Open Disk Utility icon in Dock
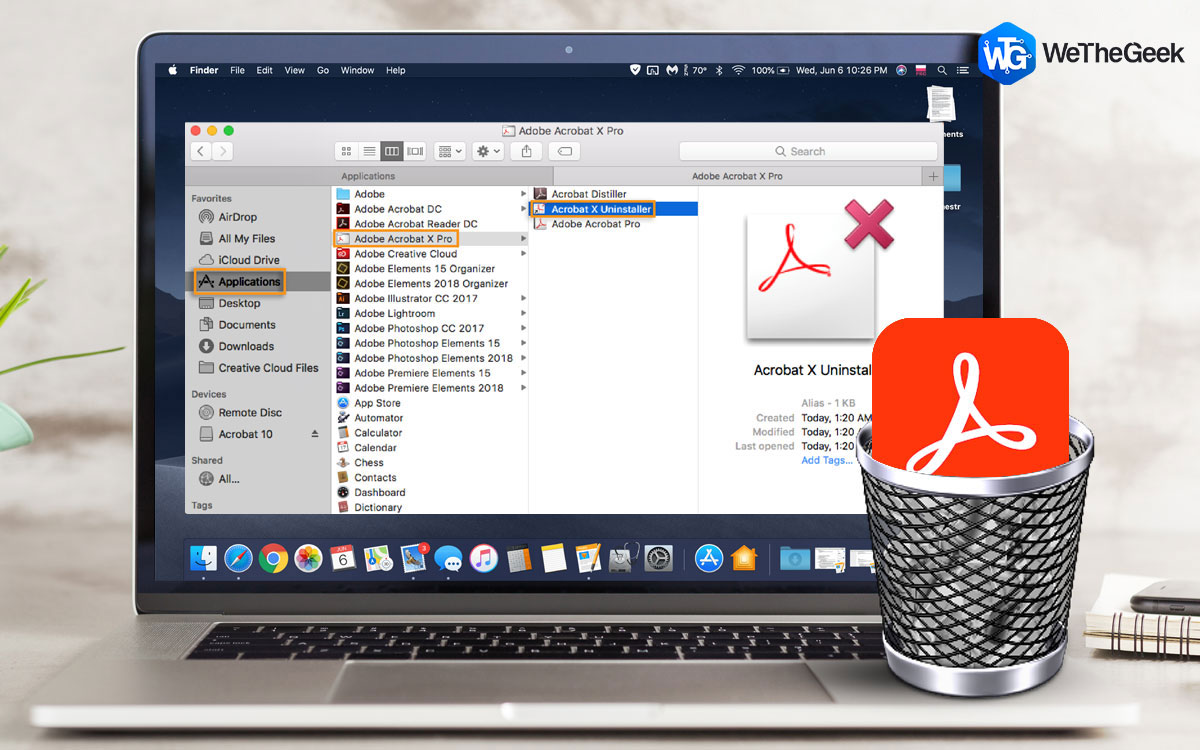This screenshot has height=750, width=1200. pos(623,558)
